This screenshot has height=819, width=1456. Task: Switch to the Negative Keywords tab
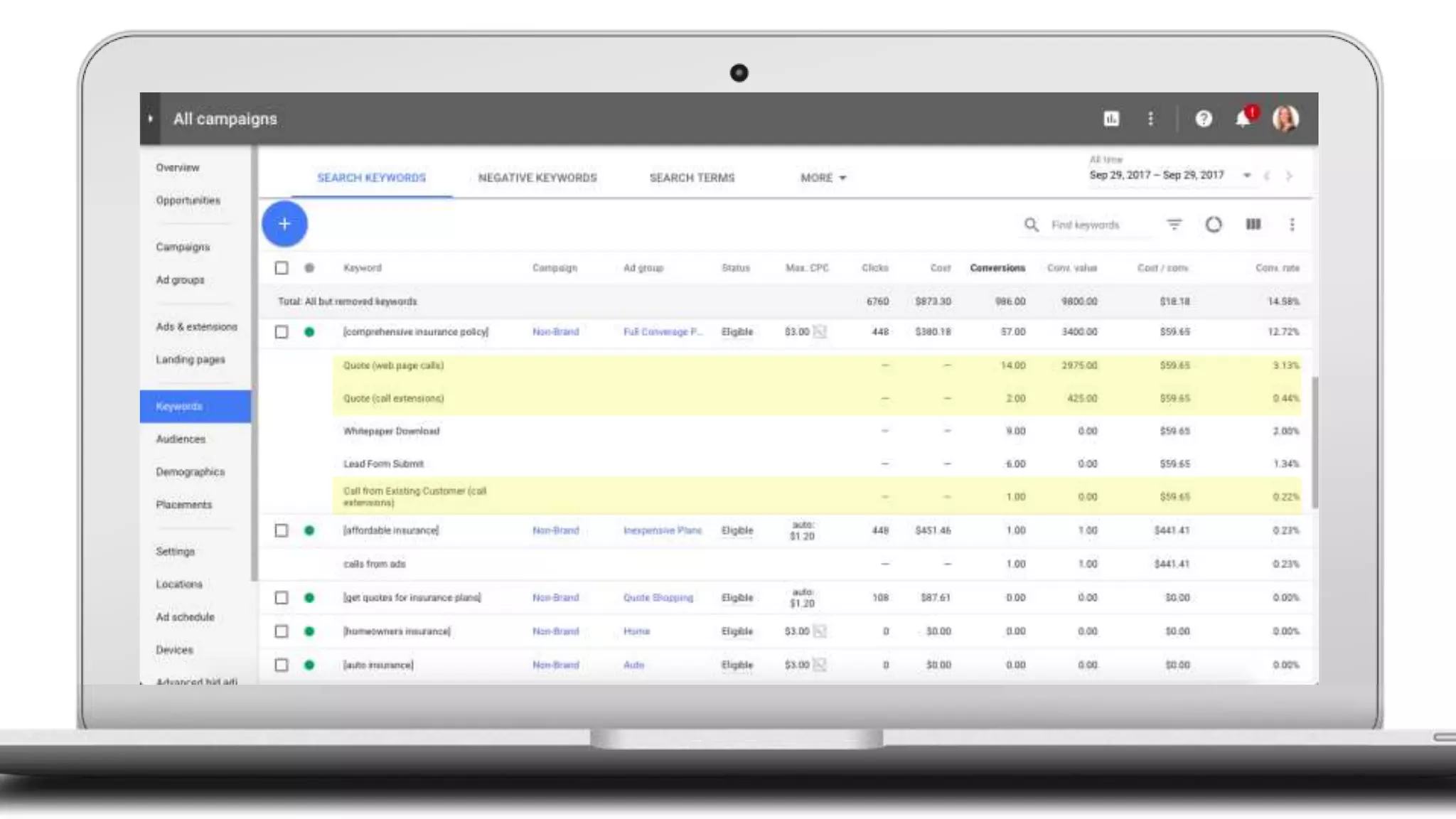537,178
